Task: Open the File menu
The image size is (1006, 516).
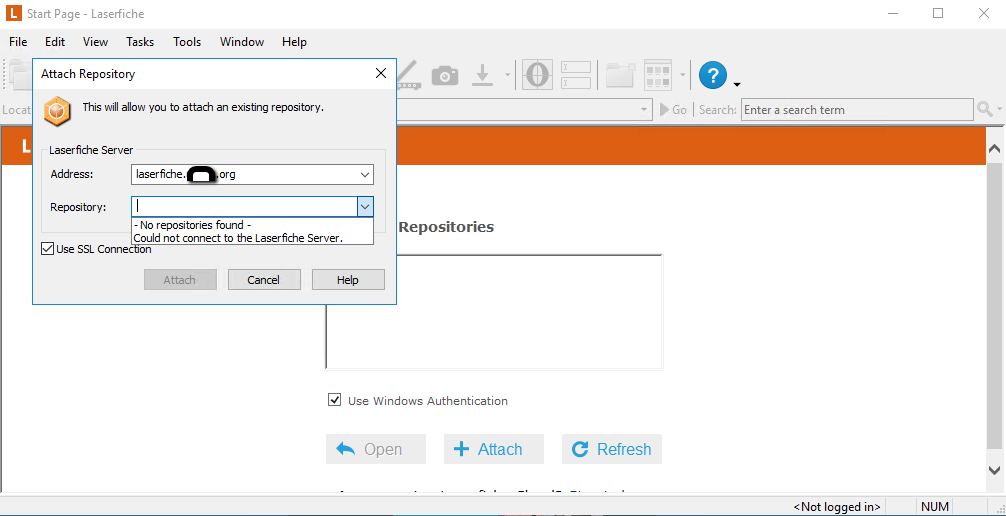Action: tap(18, 42)
